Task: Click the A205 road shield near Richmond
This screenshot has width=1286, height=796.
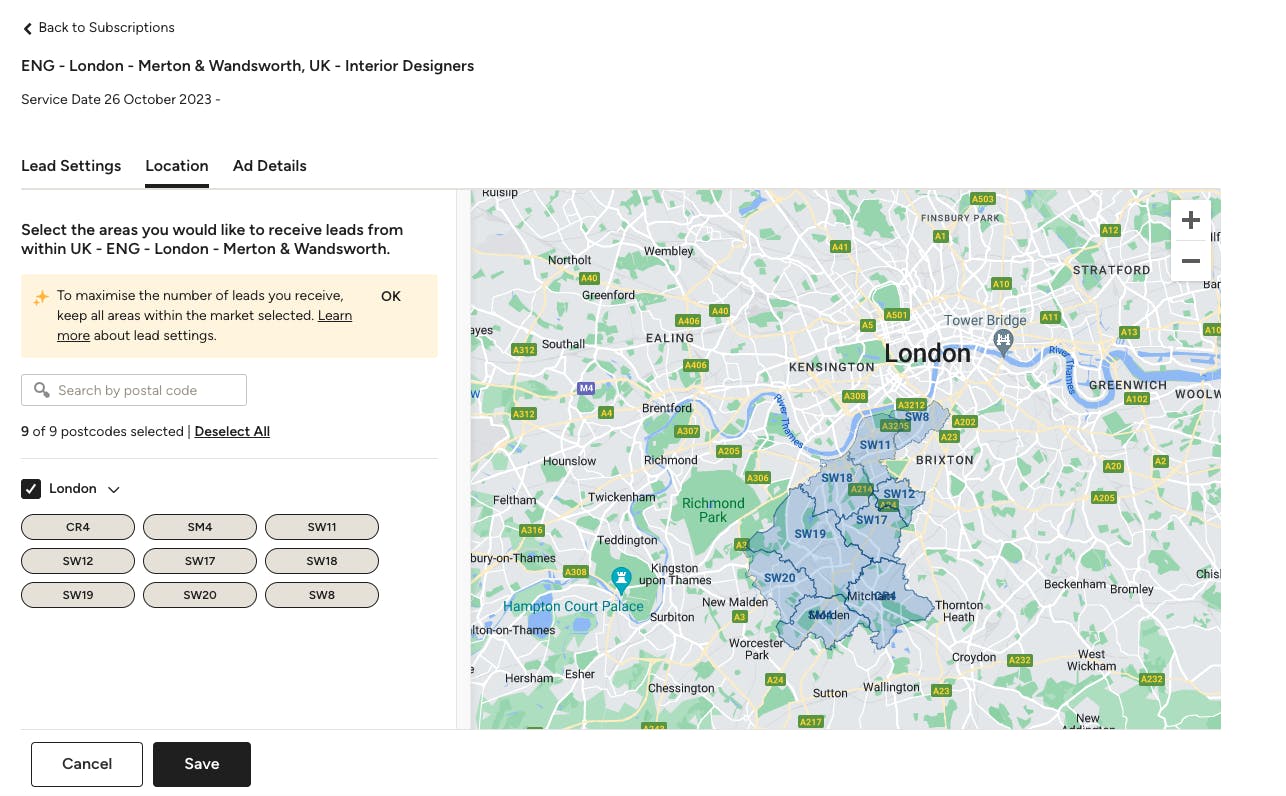Action: (729, 451)
